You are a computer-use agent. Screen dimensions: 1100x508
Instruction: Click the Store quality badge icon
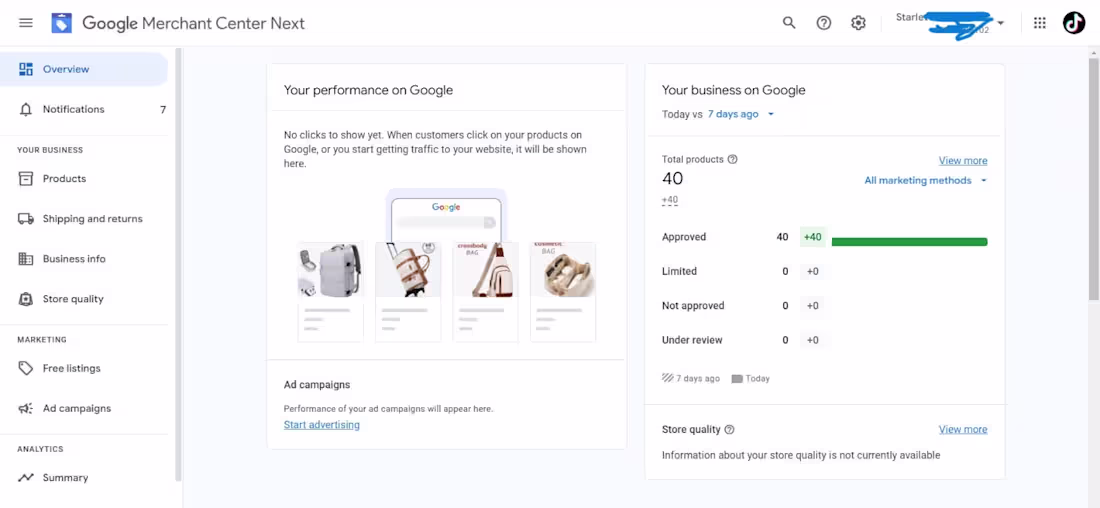click(26, 299)
